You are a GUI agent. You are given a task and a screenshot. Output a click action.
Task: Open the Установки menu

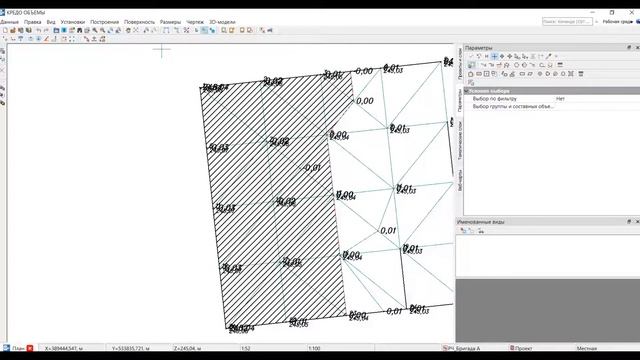click(x=73, y=22)
